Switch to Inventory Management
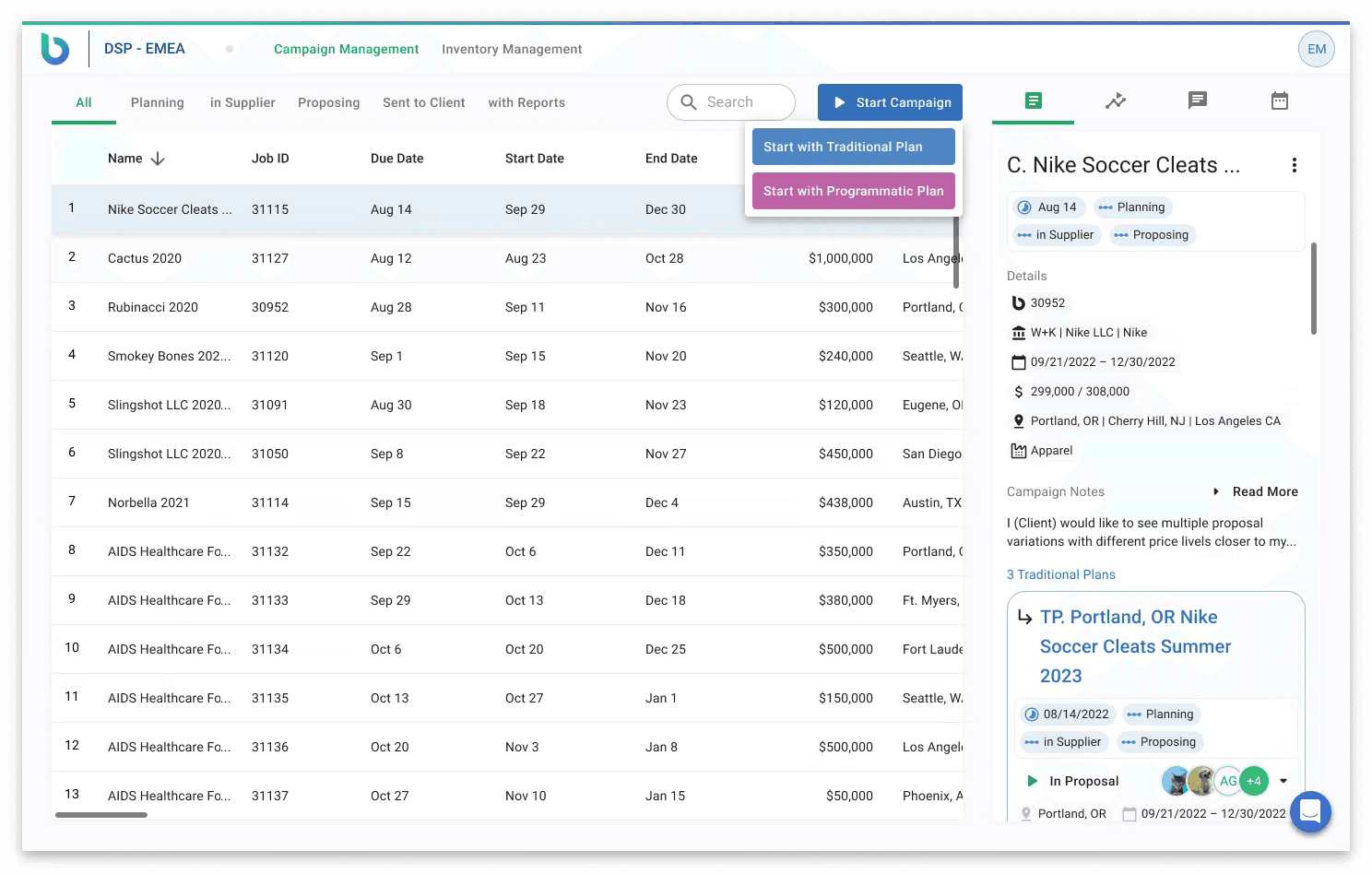This screenshot has height=874, width=1372. pos(512,49)
